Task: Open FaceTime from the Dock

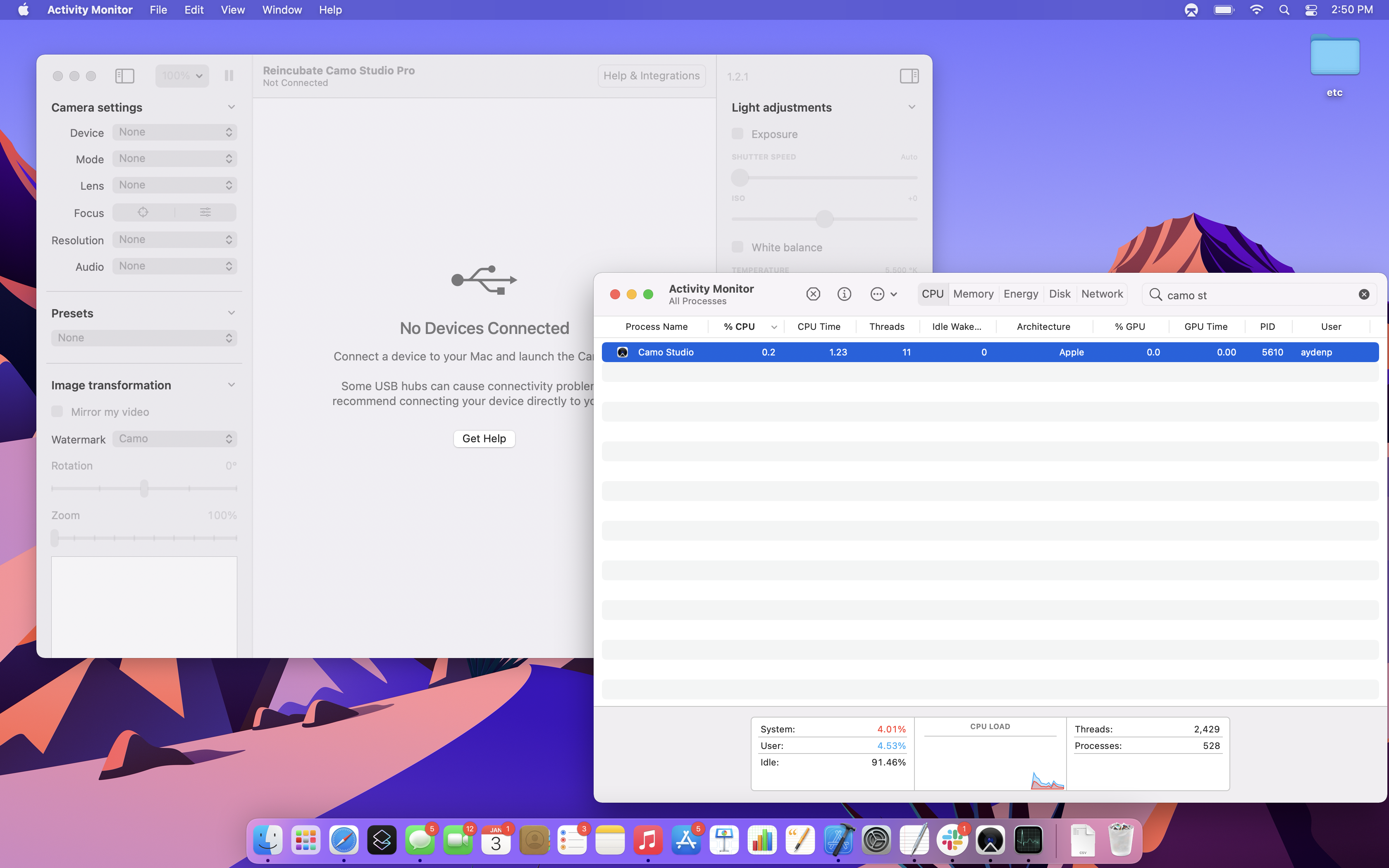Action: click(x=458, y=840)
